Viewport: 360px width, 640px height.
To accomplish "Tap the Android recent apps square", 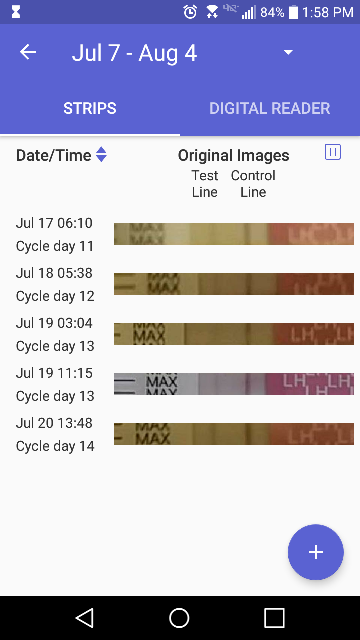I will (274, 618).
